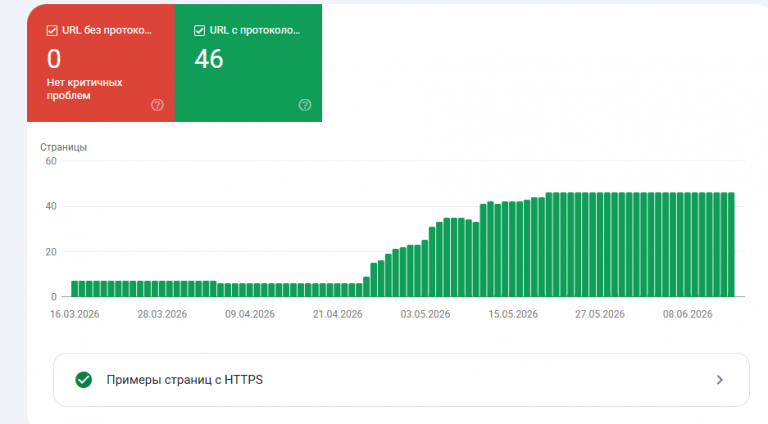Image resolution: width=768 pixels, height=424 pixels.
Task: Click the last bar of the chart
Action: 731,245
